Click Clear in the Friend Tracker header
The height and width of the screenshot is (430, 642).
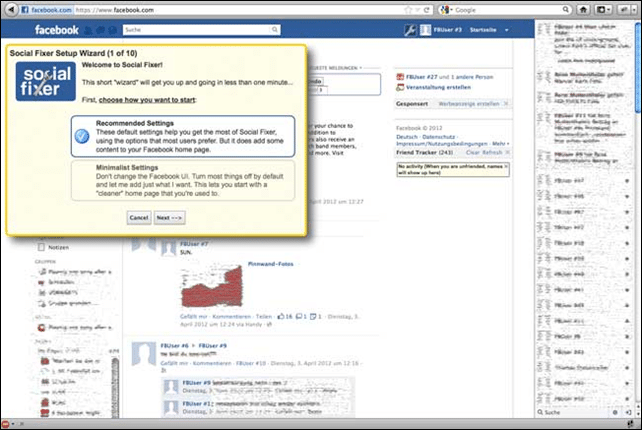point(472,152)
